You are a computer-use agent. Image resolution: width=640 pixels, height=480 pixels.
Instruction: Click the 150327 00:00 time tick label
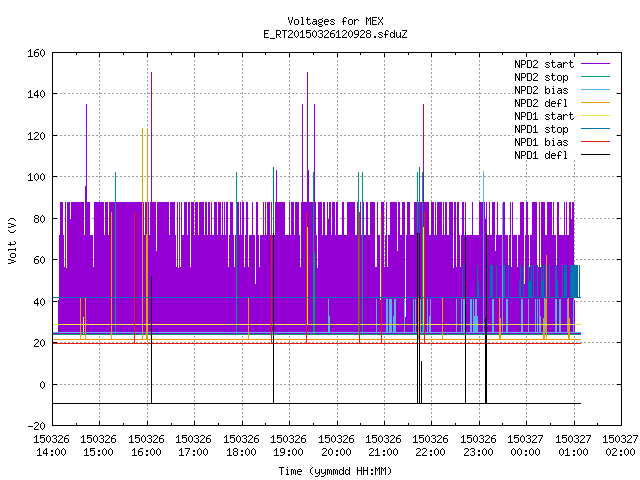(525, 446)
